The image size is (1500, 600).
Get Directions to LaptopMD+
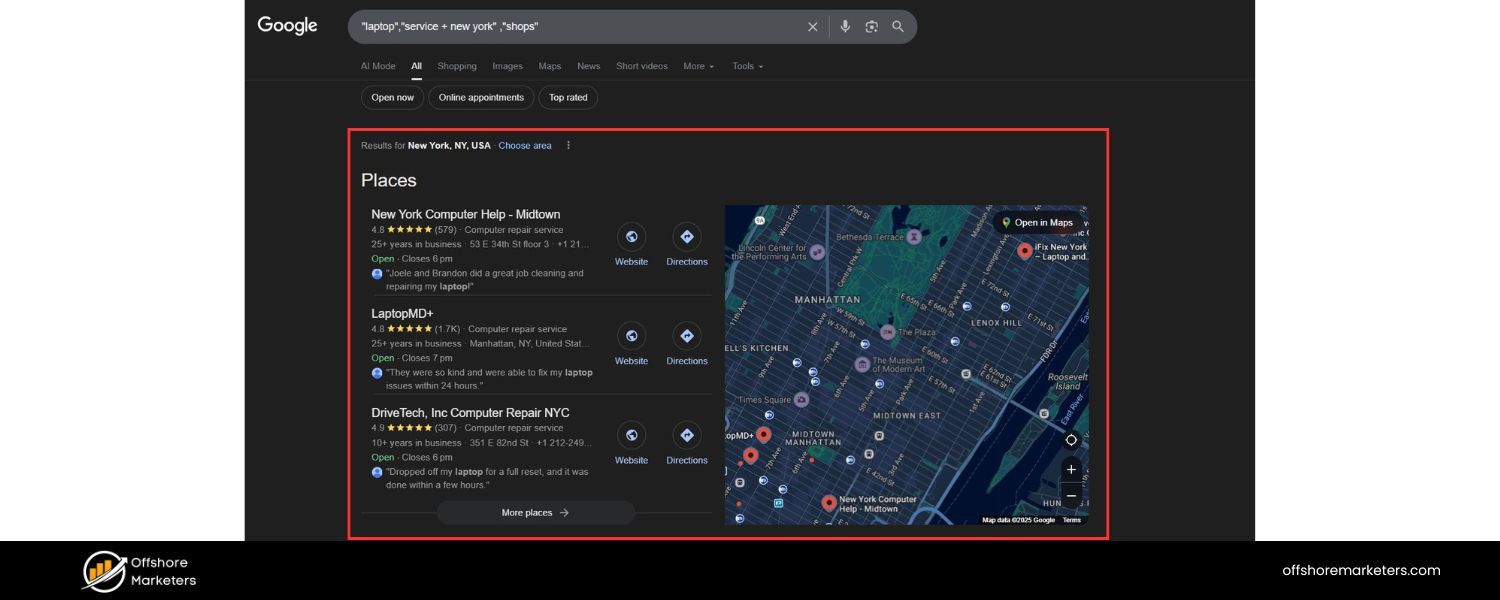click(x=686, y=336)
